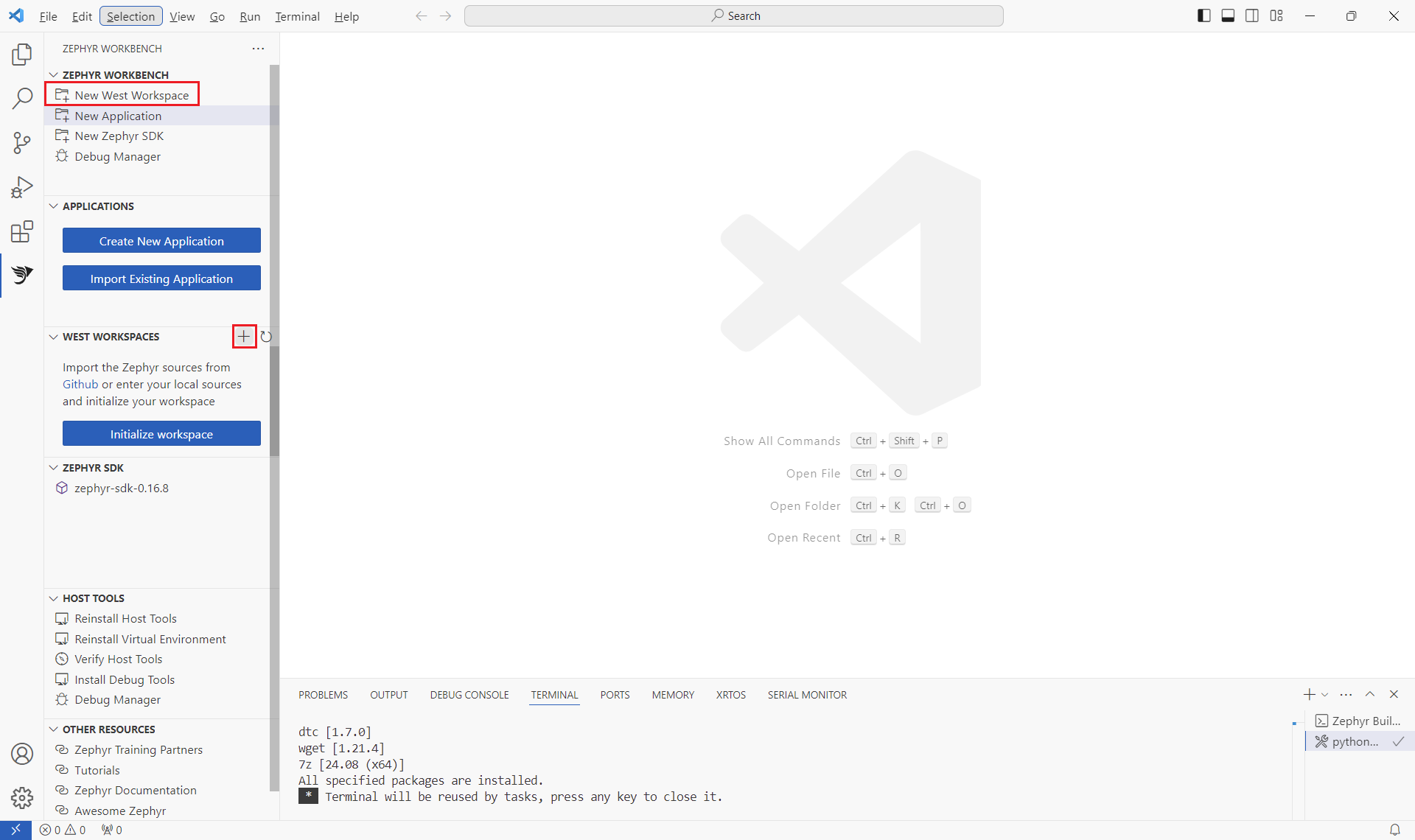Toggle the bottom panel layout button
The height and width of the screenshot is (840, 1415).
(1228, 15)
